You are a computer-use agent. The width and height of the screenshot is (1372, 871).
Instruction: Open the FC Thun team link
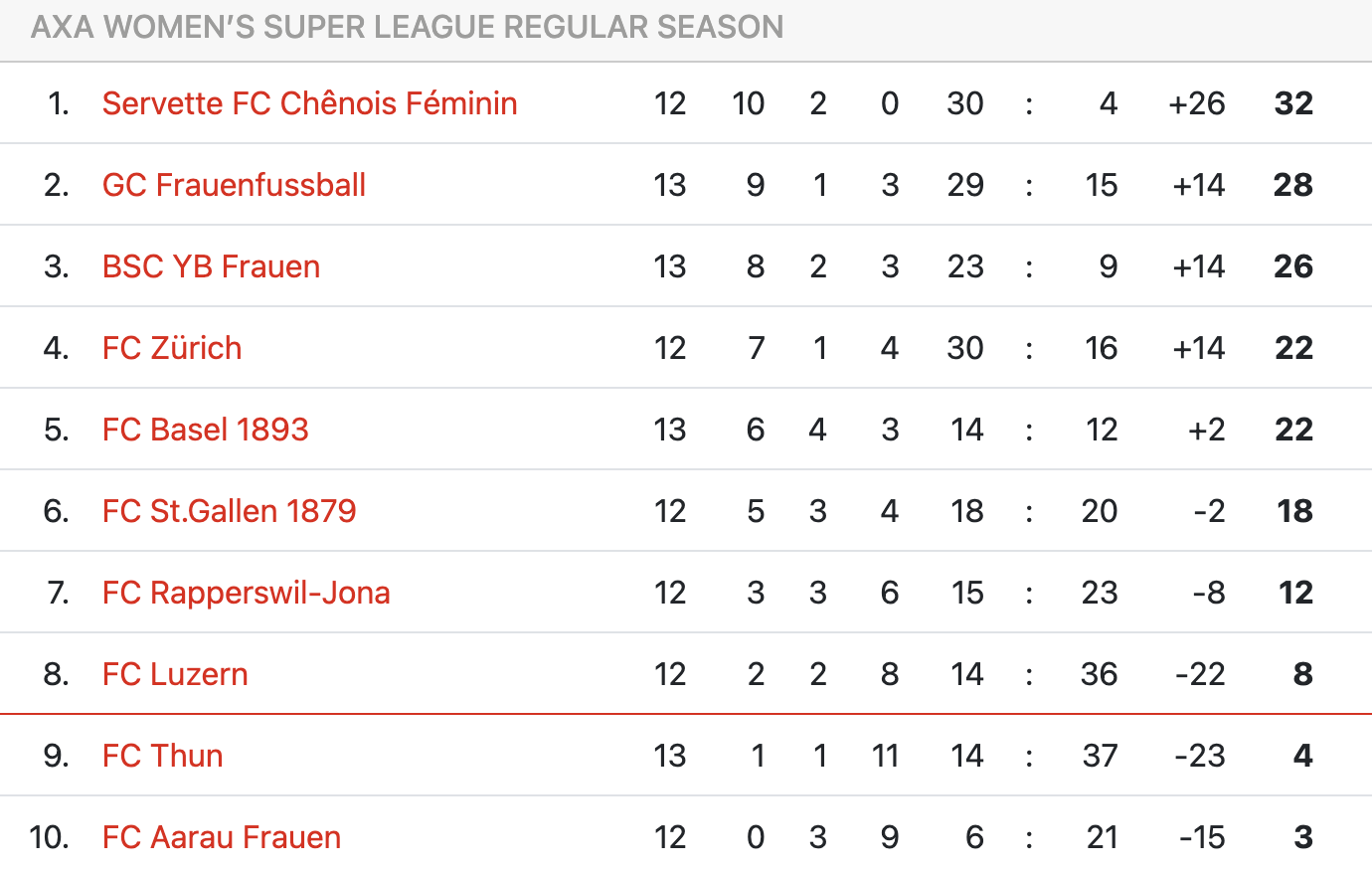(x=162, y=756)
